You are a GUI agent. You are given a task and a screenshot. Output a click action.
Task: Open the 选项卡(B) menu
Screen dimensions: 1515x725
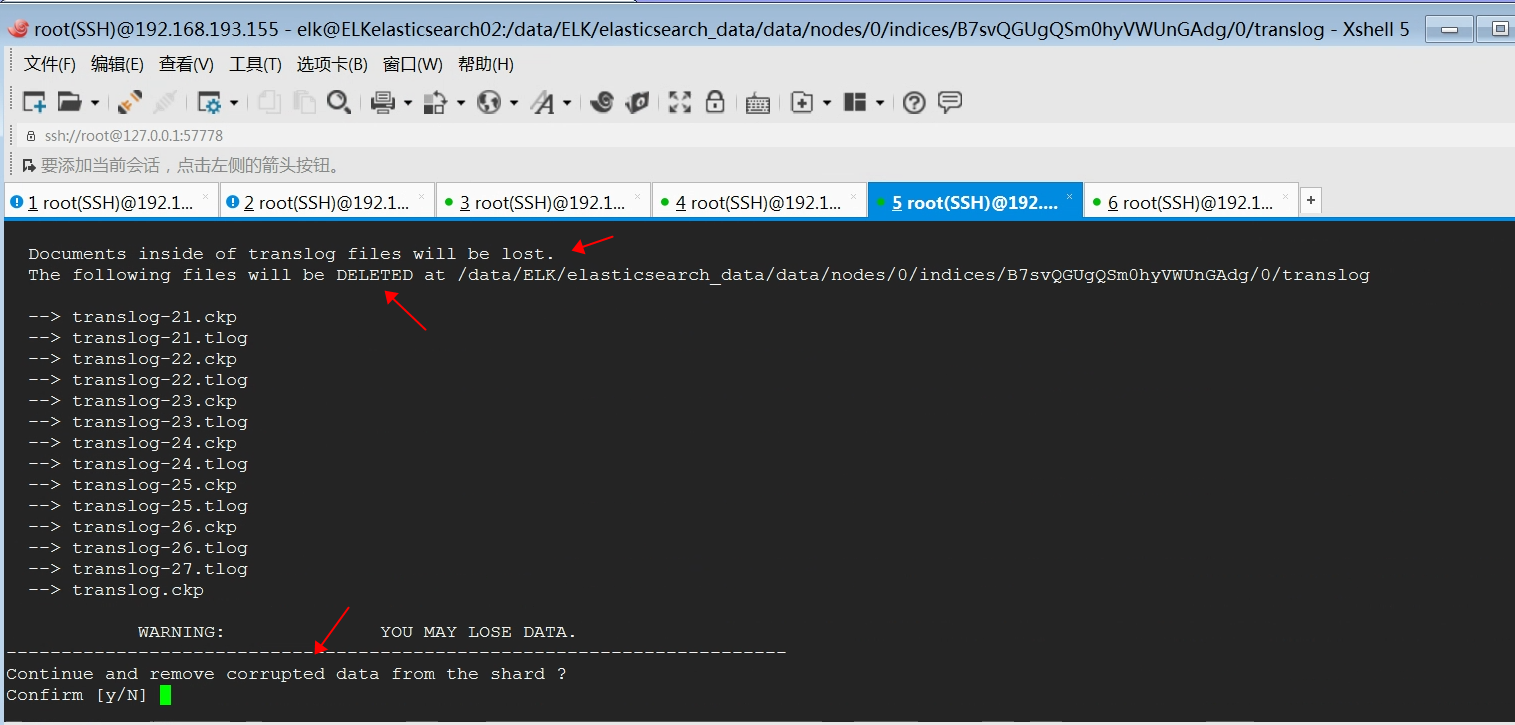[x=332, y=64]
